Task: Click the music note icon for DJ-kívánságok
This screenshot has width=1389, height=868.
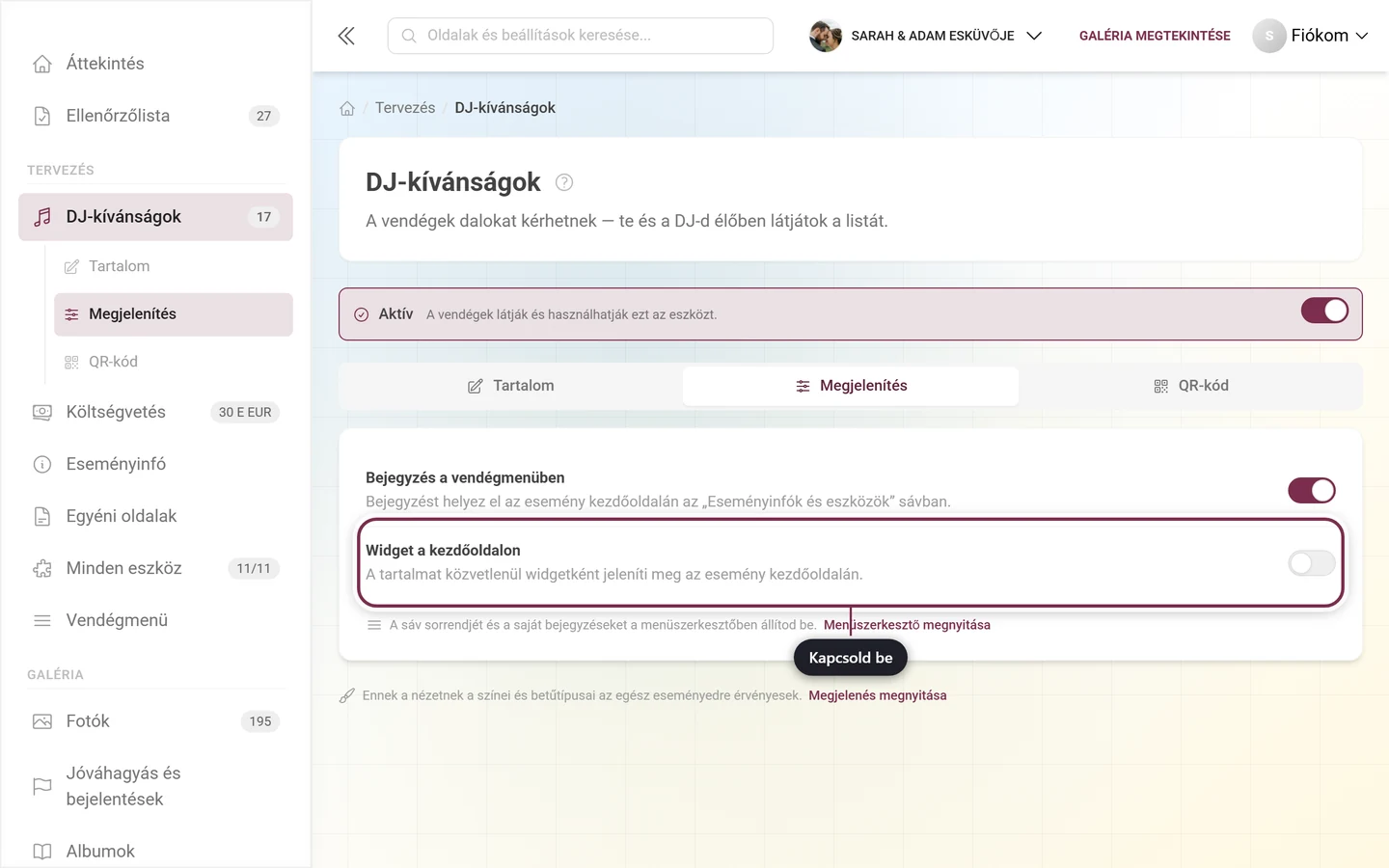Action: [x=42, y=217]
